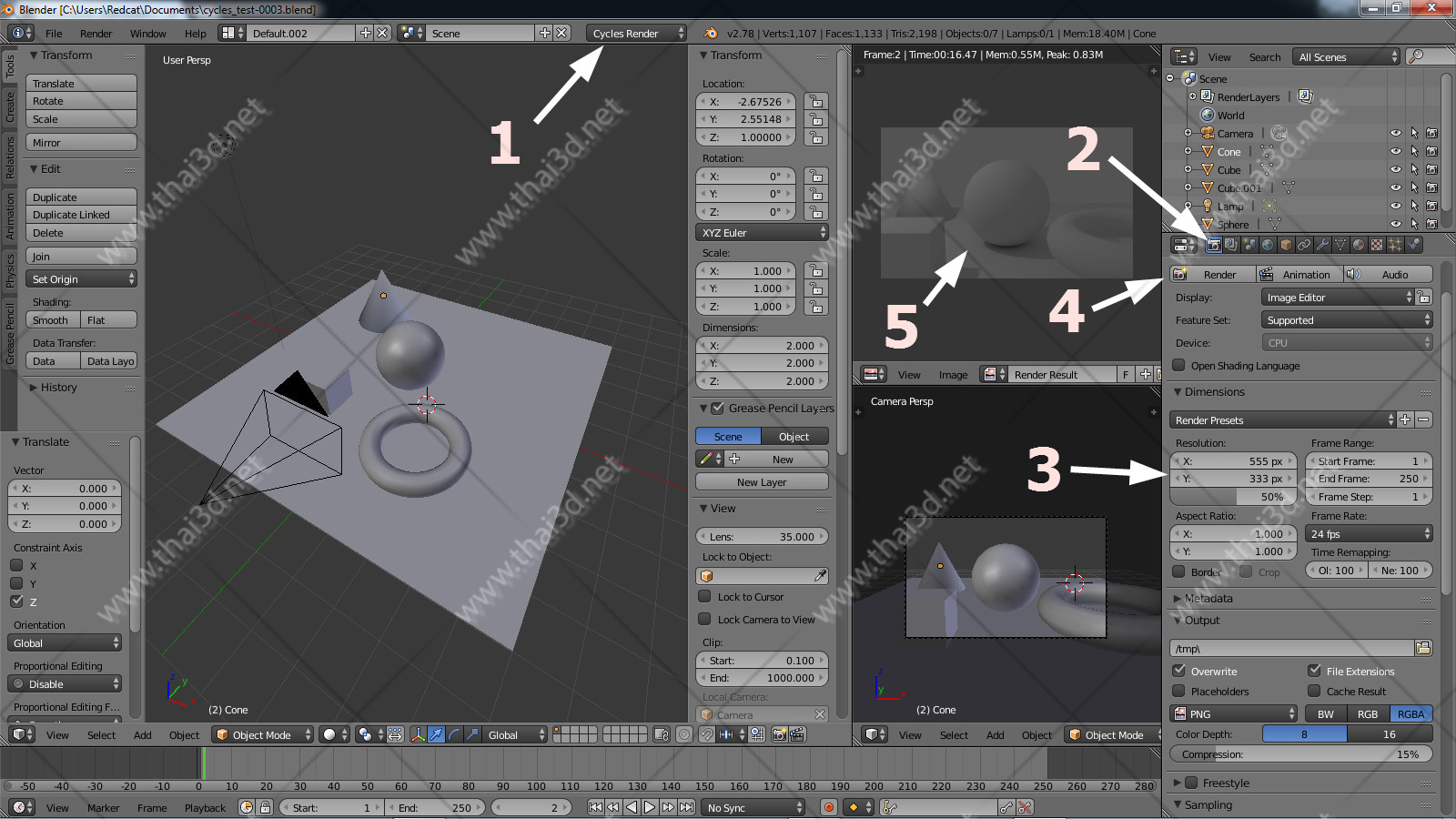Open the Modifiers wrench tab
This screenshot has height=819, width=1456.
(x=1322, y=245)
